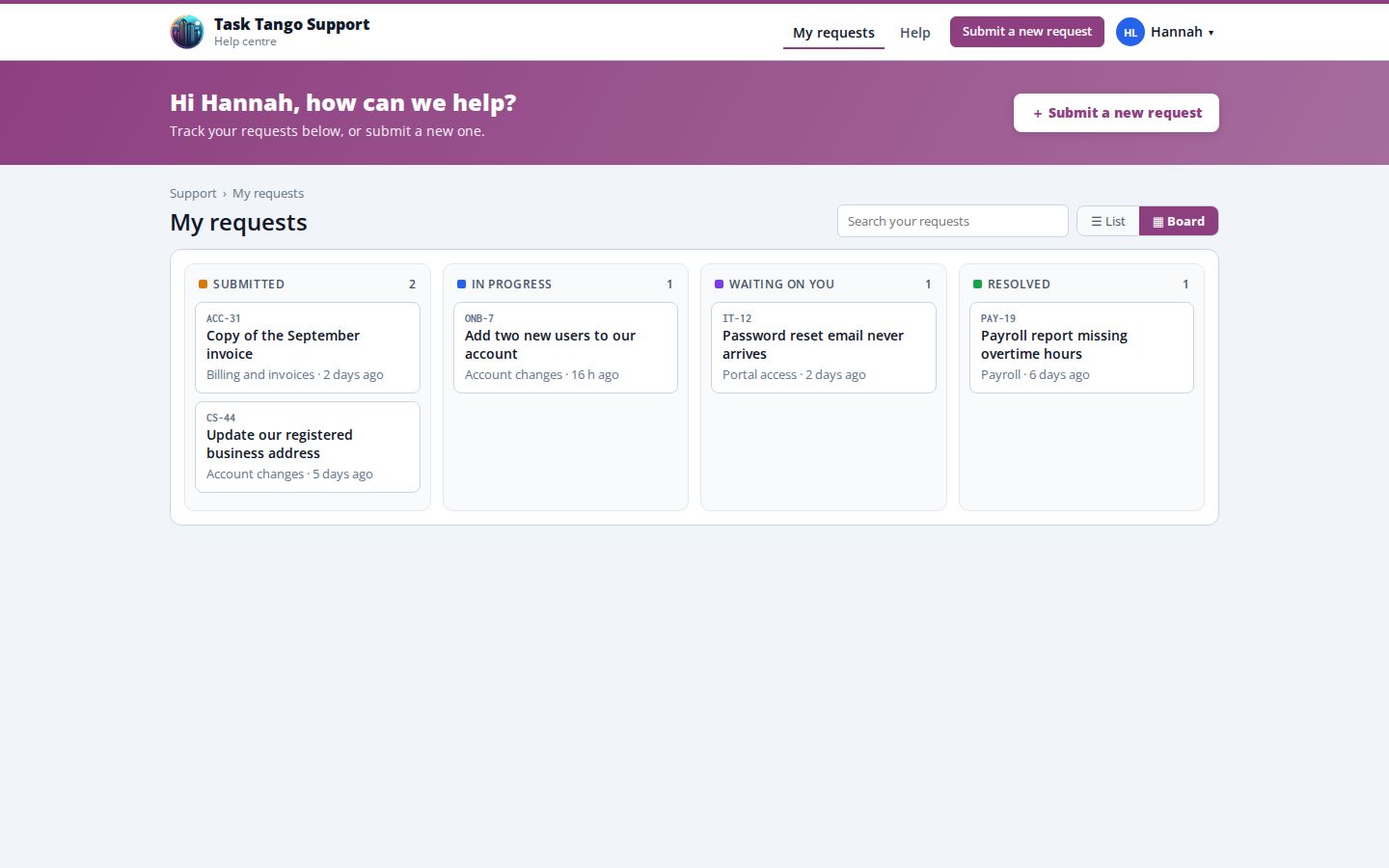The width and height of the screenshot is (1389, 868).
Task: Click the purple Waiting On You status square
Action: coord(719,285)
